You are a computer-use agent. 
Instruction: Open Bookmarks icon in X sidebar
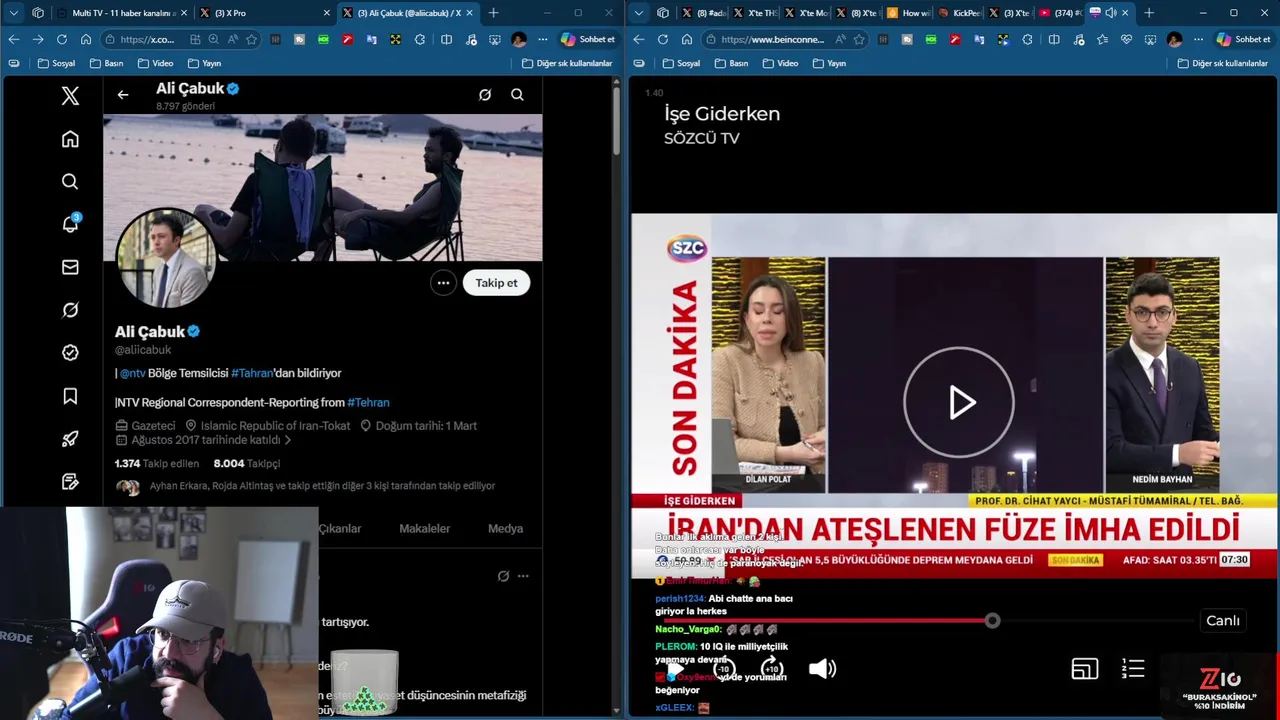click(70, 396)
